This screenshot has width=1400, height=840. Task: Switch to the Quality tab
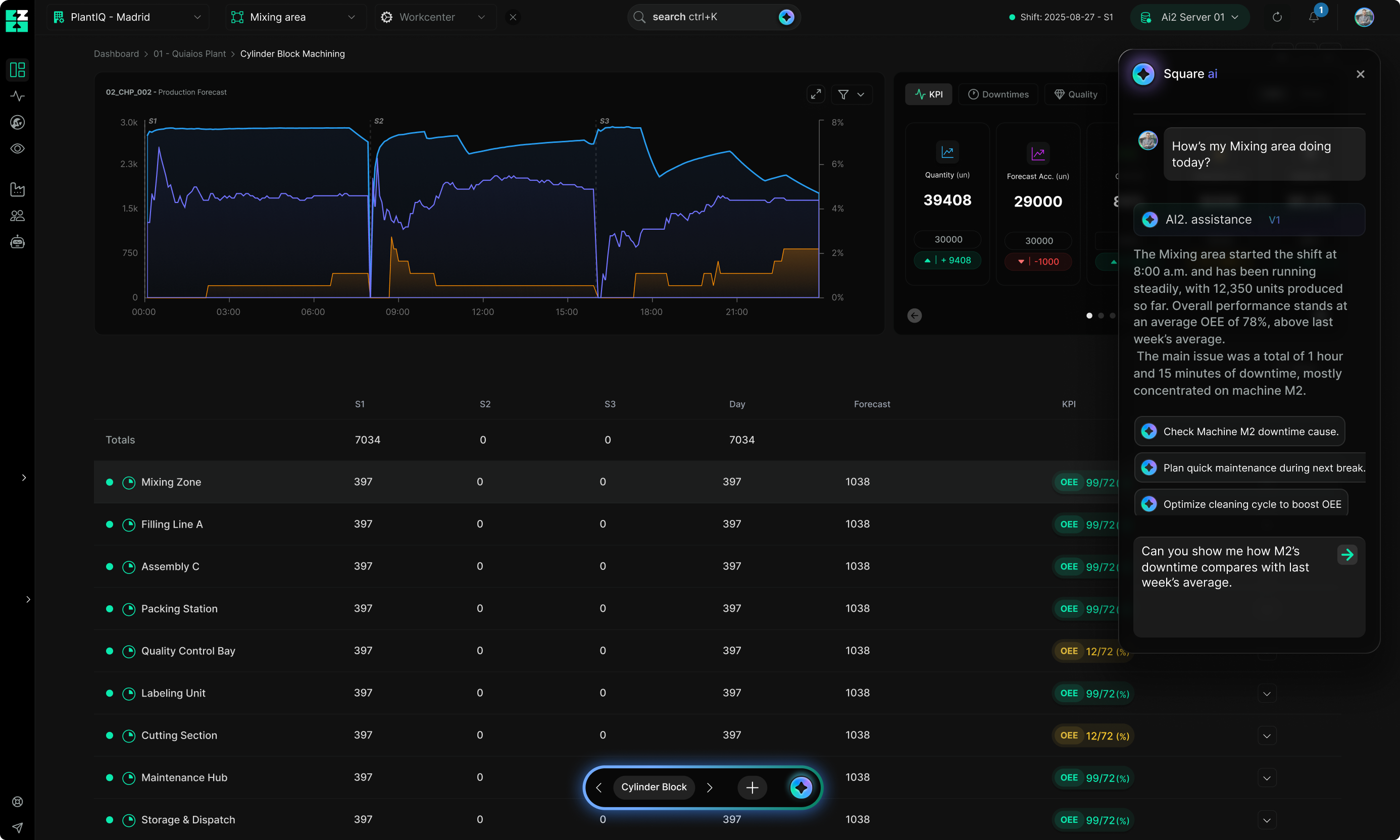(1075, 94)
